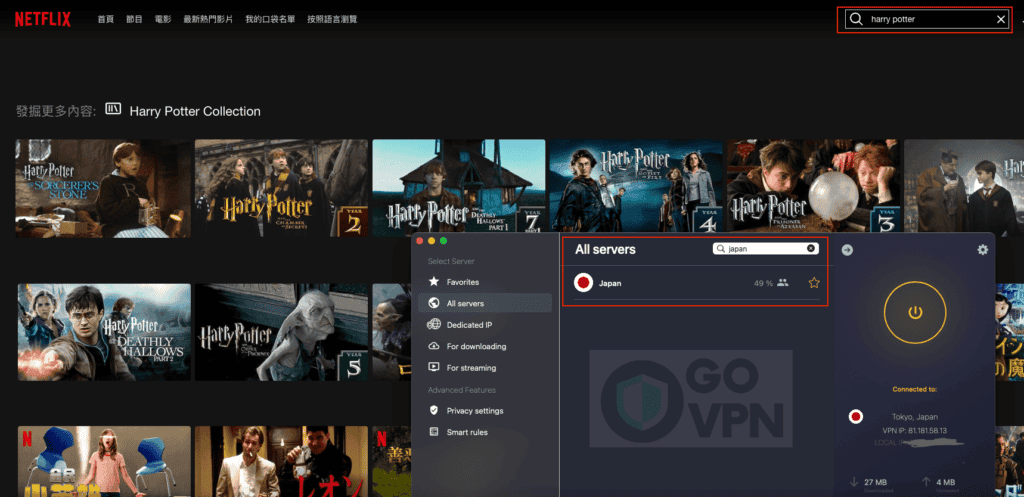Select All servers in VPN sidebar
Viewport: 1024px width, 497px height.
tap(485, 303)
